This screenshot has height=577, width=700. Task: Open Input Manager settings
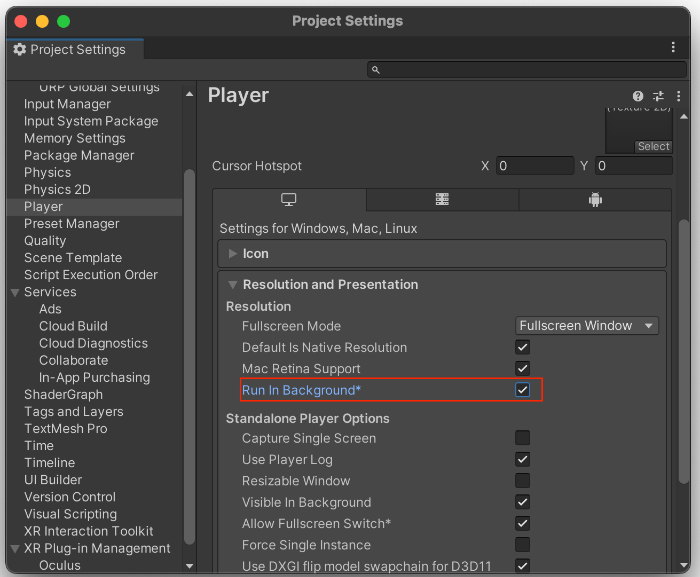67,104
